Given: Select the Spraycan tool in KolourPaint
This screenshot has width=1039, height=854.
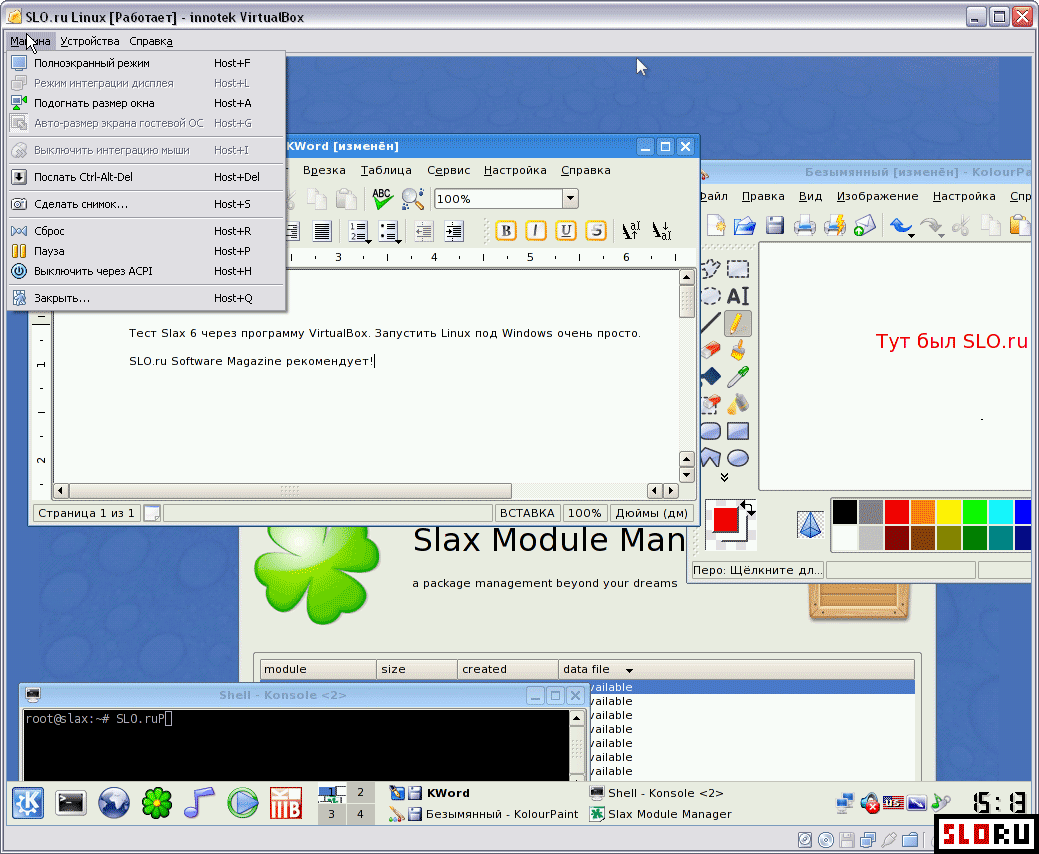Looking at the screenshot, I should point(738,403).
